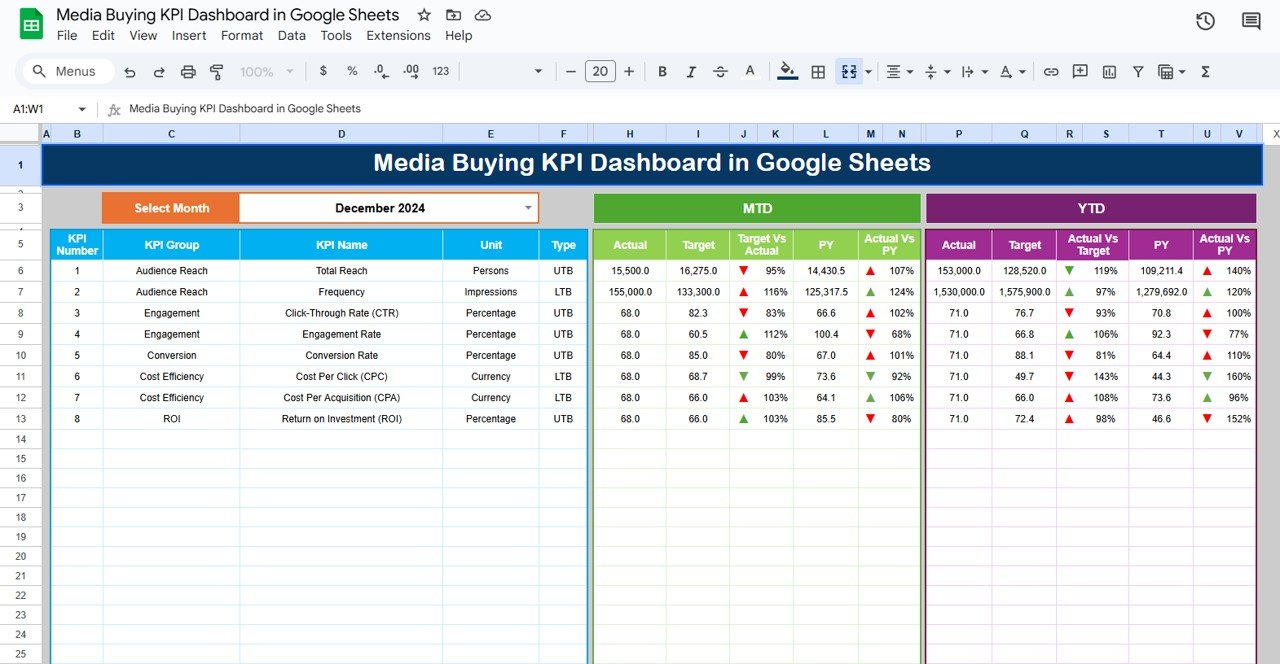This screenshot has width=1280, height=664.
Task: Increase decimal places
Action: point(411,71)
